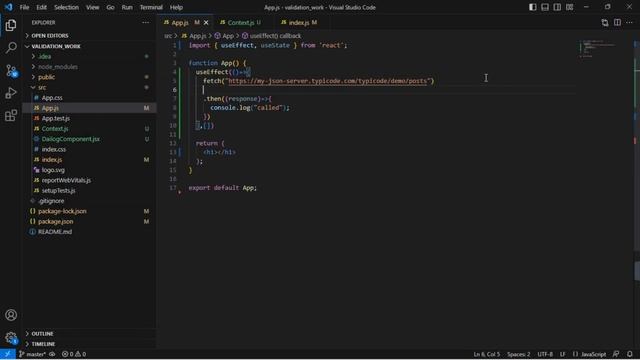Open notifications bell in status bar
Screen dimensions: 640x360
[x=630, y=354]
